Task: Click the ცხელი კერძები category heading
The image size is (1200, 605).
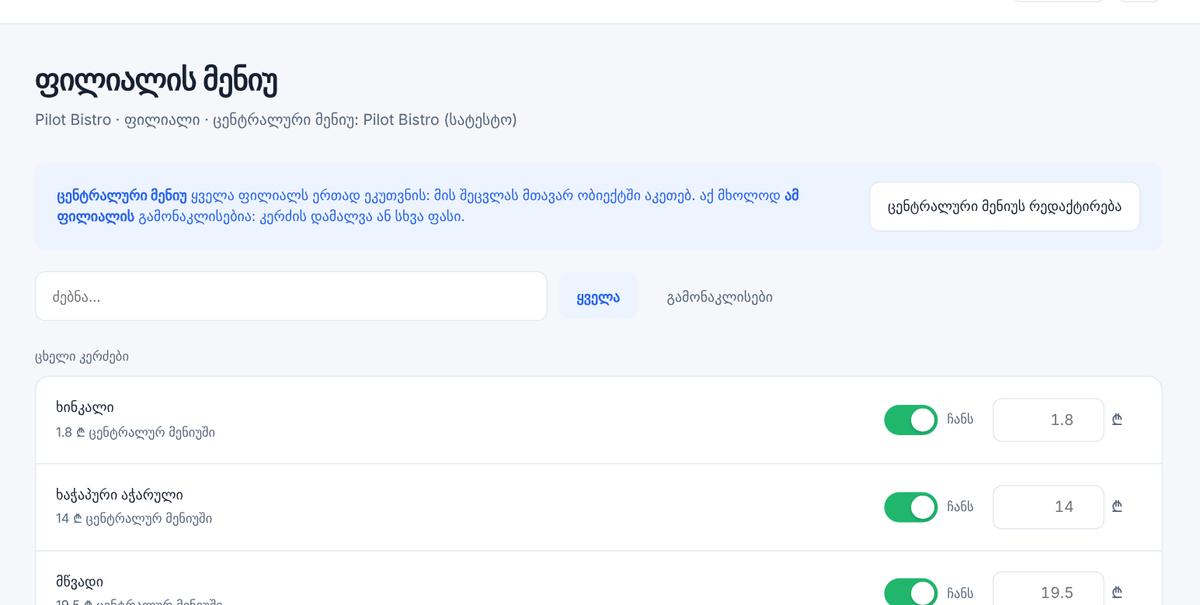Action: click(x=82, y=356)
